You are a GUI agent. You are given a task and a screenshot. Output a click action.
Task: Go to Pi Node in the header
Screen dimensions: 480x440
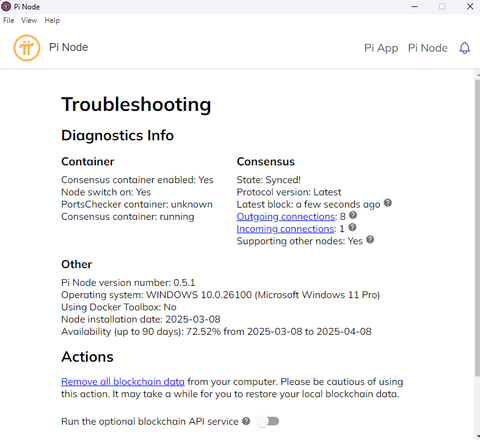tap(428, 48)
